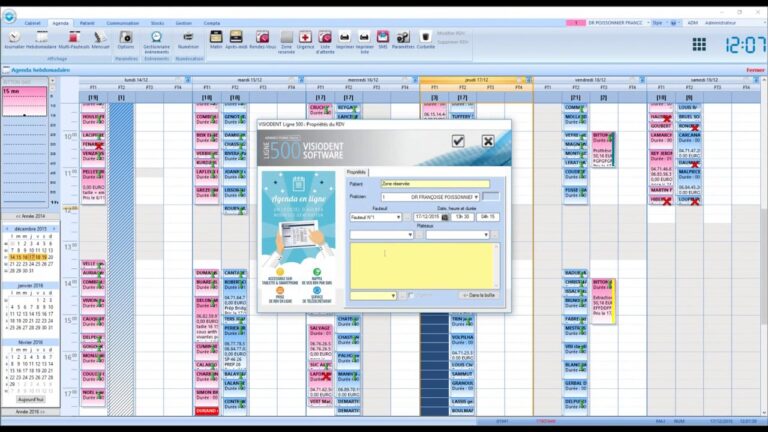Click the Dans la boîte button

click(479, 295)
